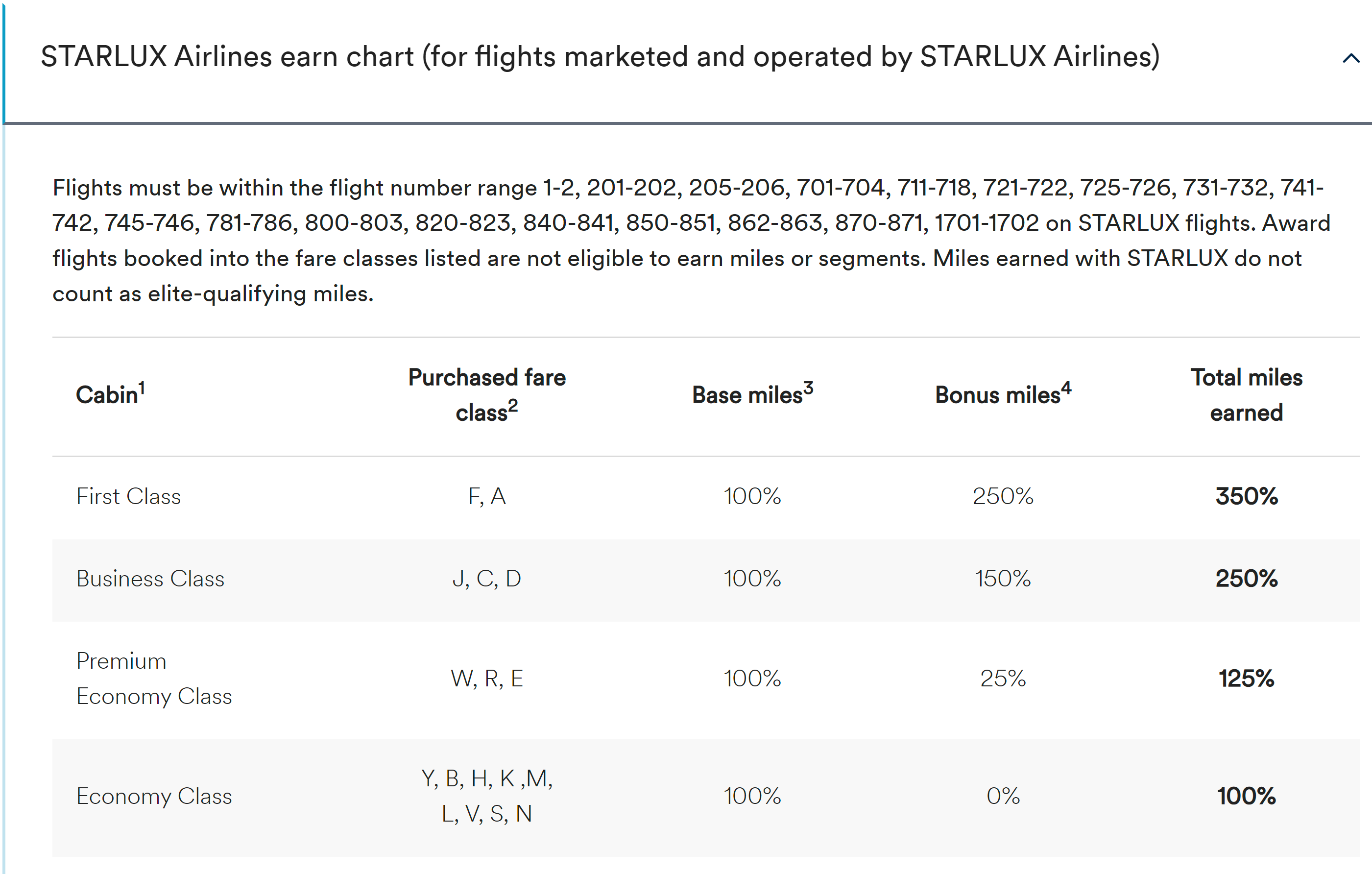Select the Business Class row label
The height and width of the screenshot is (874, 1372).
150,579
